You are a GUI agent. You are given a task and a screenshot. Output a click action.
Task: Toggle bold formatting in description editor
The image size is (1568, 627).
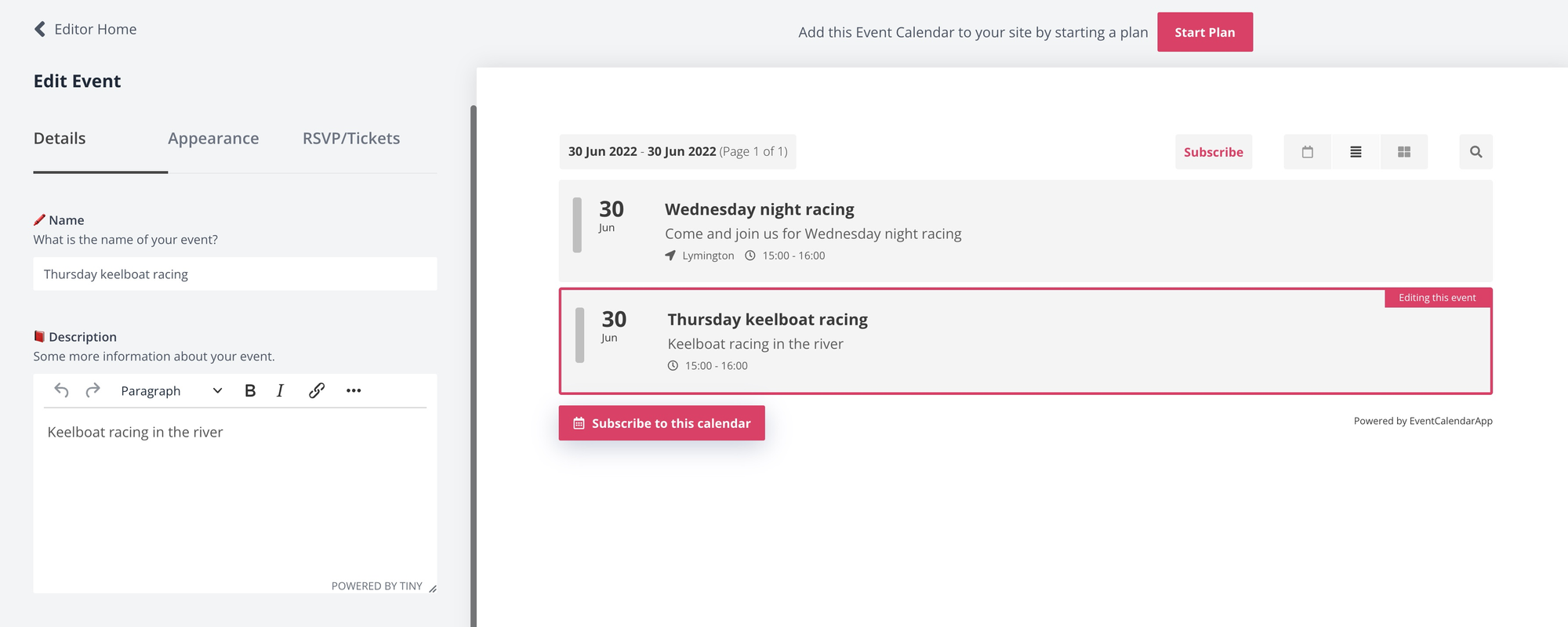pos(250,390)
